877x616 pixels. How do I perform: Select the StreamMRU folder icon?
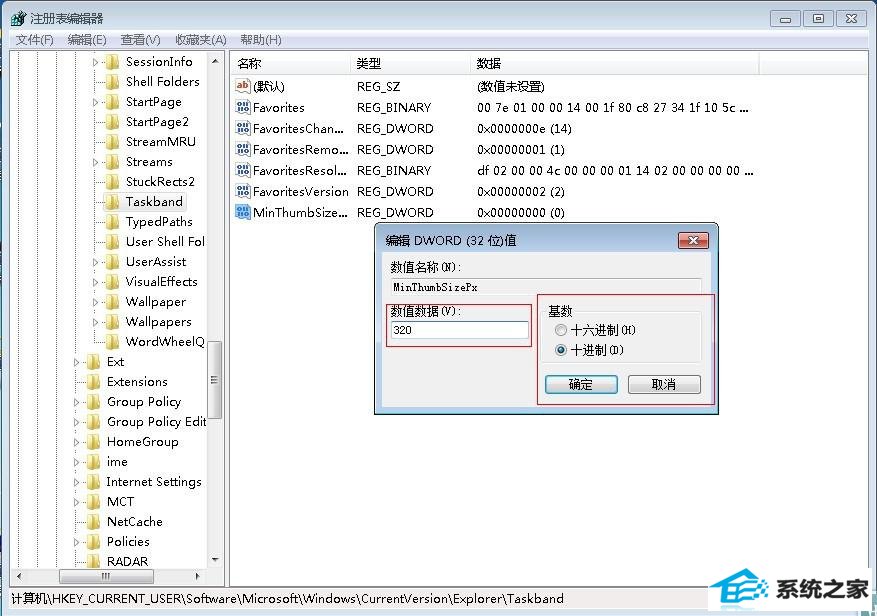(112, 142)
